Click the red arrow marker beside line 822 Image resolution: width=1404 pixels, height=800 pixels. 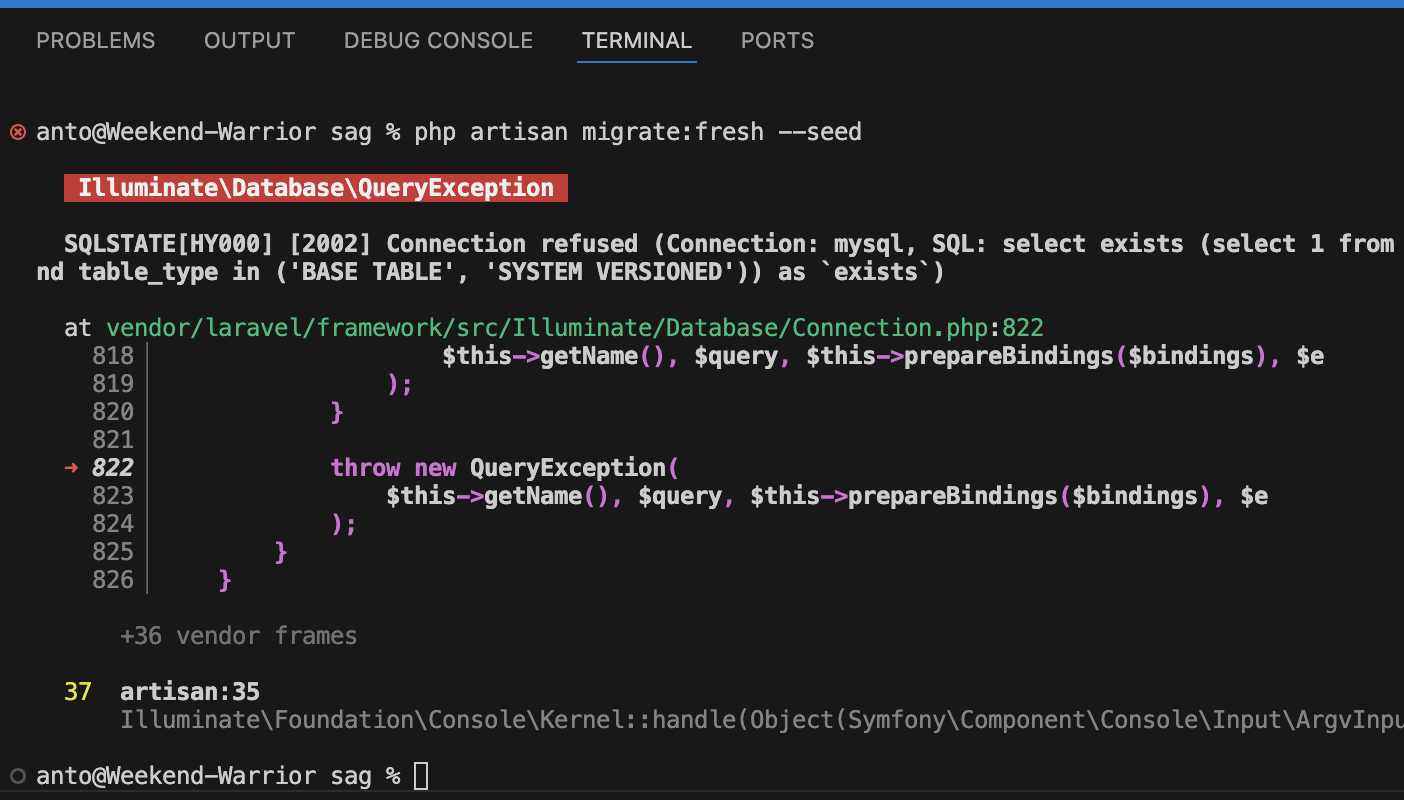(x=71, y=468)
